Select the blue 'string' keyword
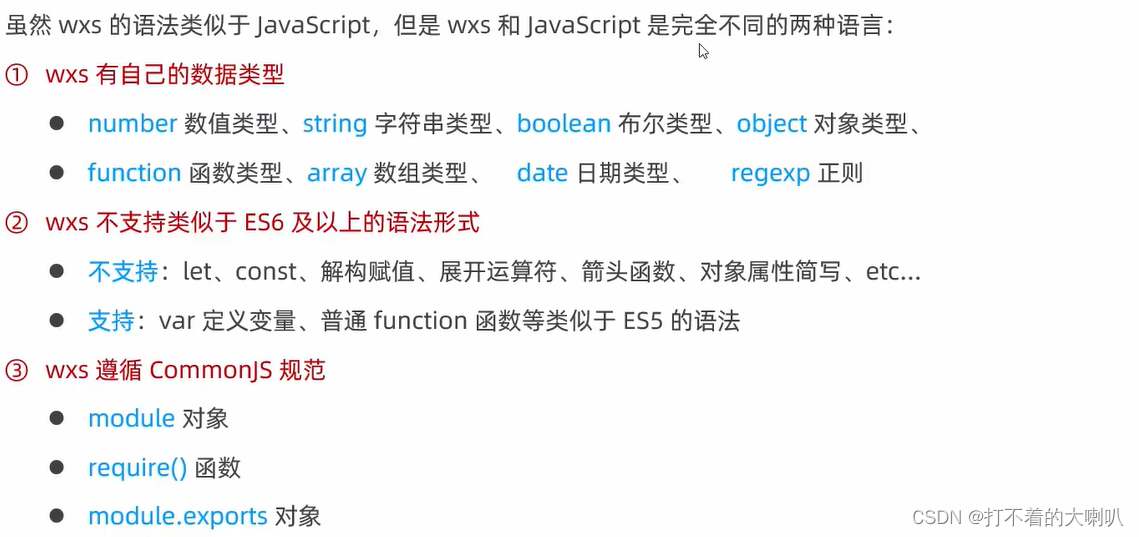The height and width of the screenshot is (537, 1139). (335, 124)
